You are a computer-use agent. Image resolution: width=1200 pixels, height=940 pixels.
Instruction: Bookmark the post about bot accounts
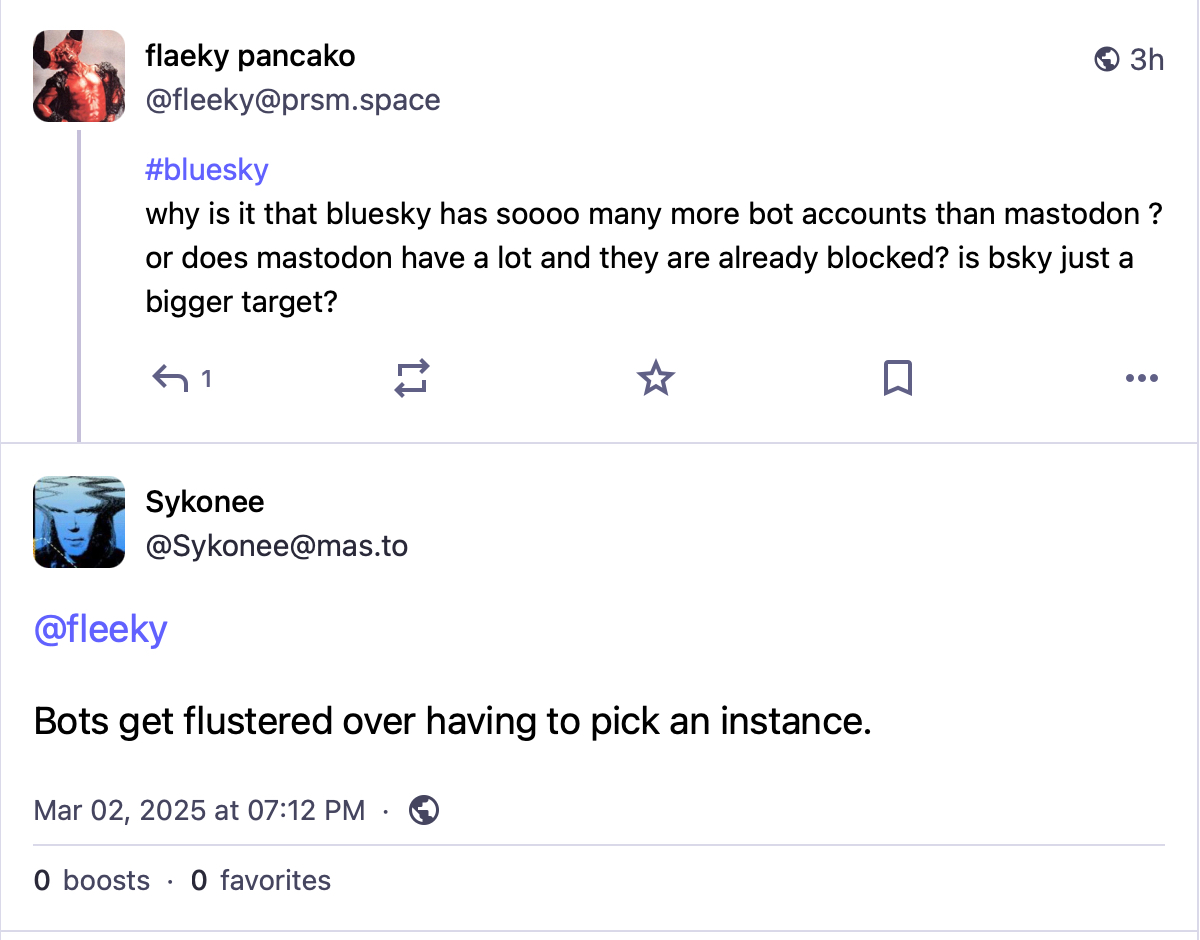[x=897, y=379]
